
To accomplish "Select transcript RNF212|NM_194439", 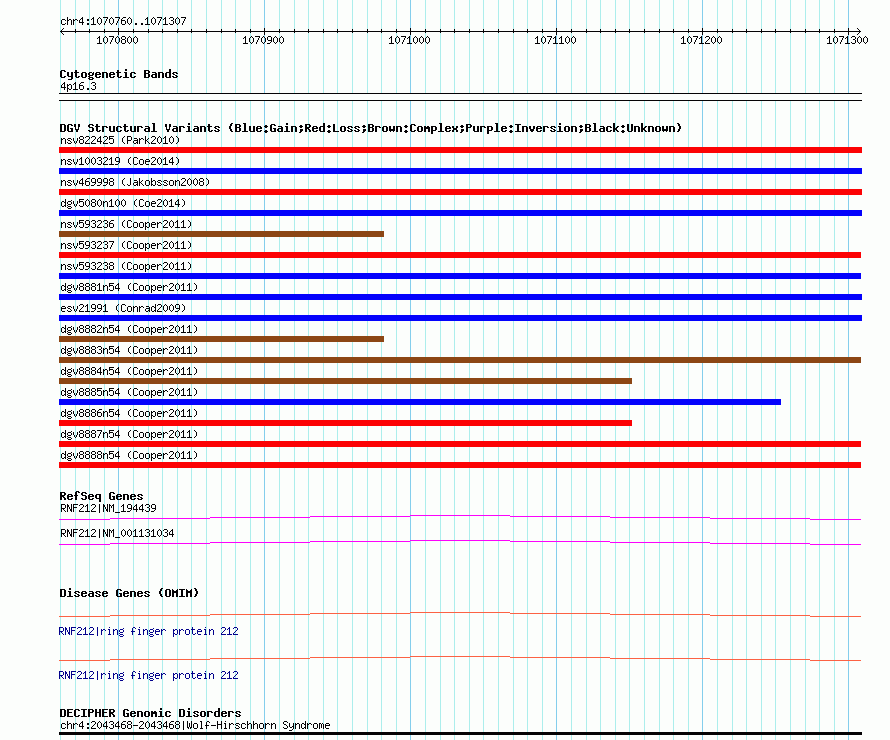I will click(108, 508).
